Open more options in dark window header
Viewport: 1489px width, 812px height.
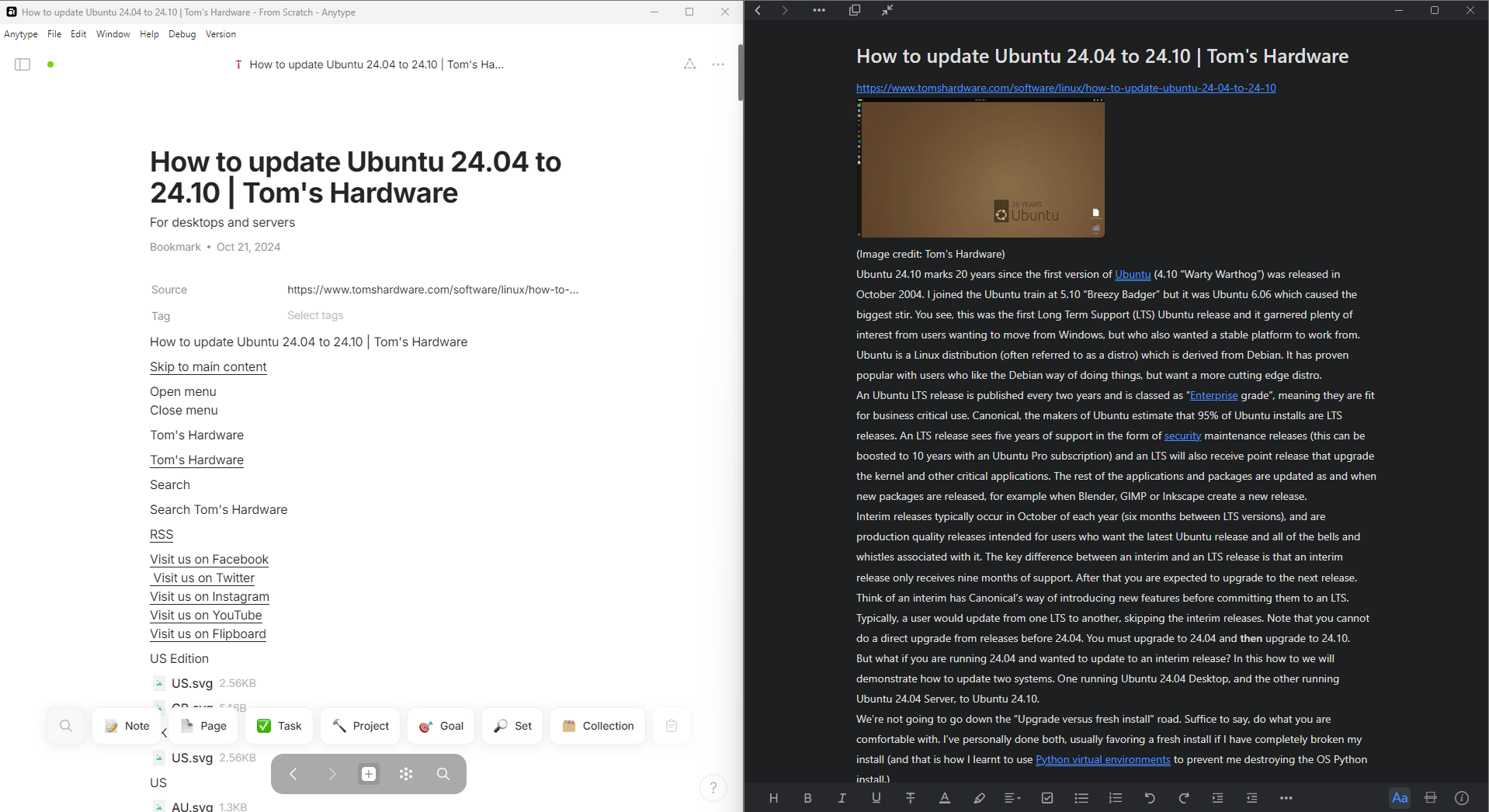[x=819, y=10]
